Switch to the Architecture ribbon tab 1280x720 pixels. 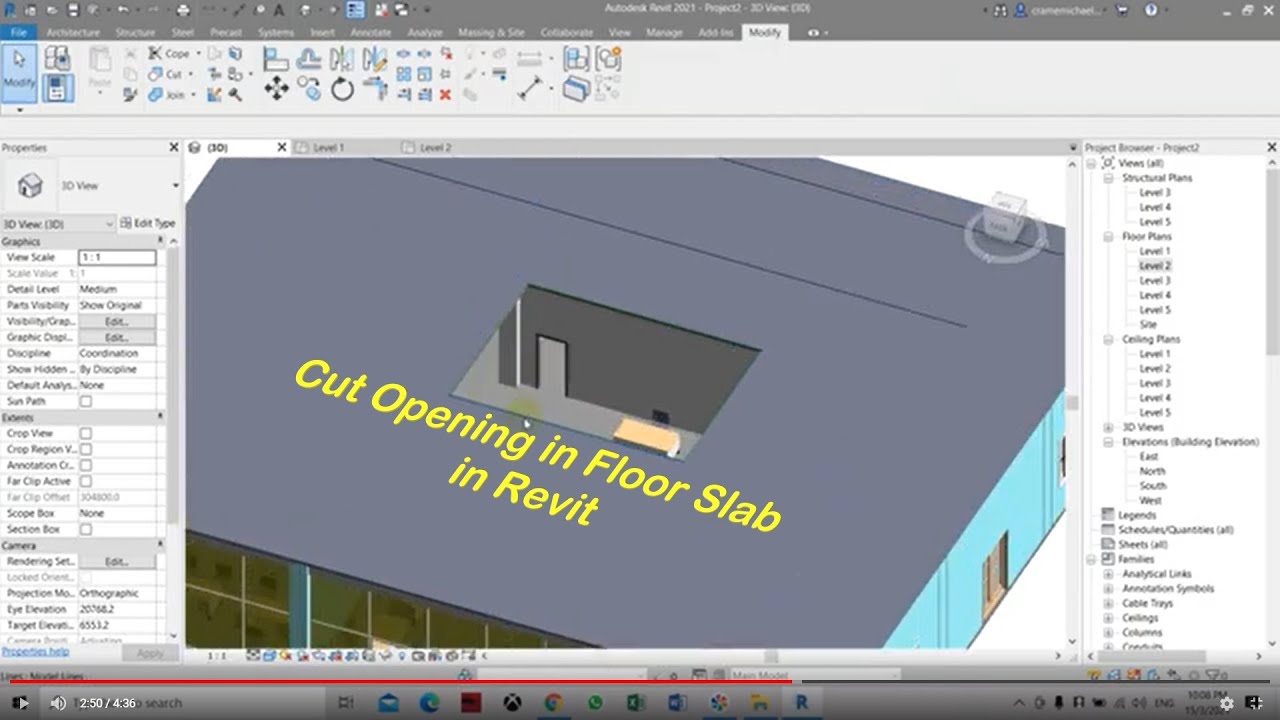pos(73,32)
